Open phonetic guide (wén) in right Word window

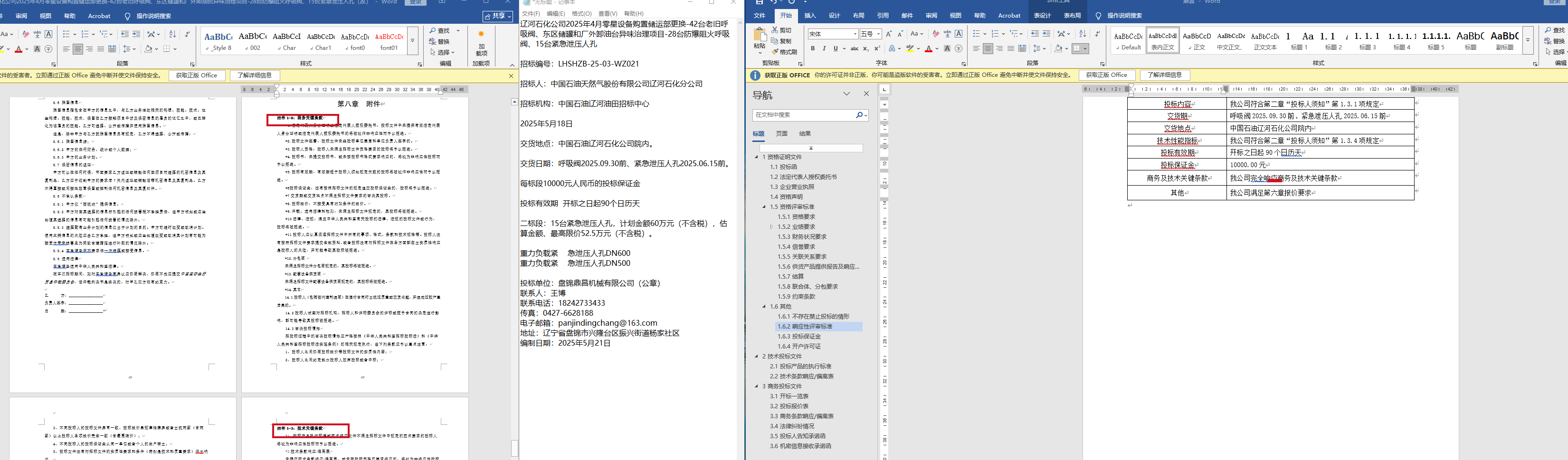947,34
